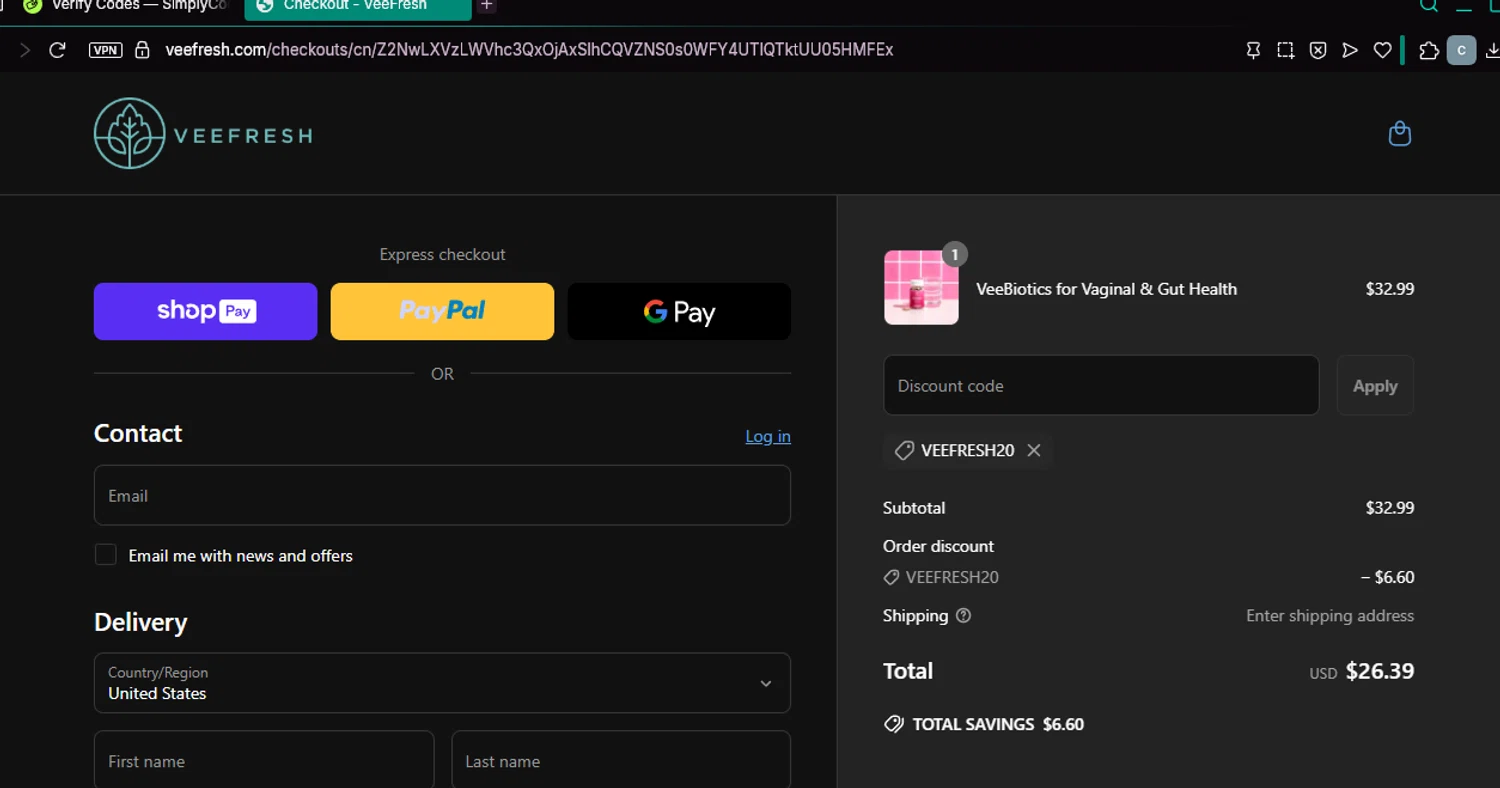Click the Subtotal $32.99 value

click(1390, 508)
